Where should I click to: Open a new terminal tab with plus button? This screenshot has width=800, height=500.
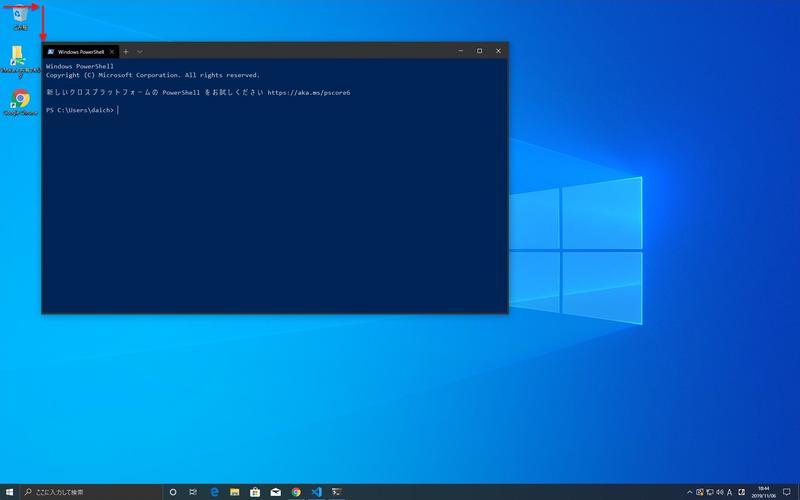coord(126,52)
